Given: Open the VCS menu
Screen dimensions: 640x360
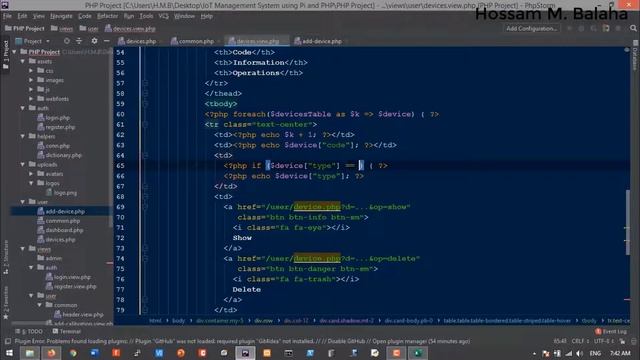Looking at the screenshot, I should tap(164, 16).
